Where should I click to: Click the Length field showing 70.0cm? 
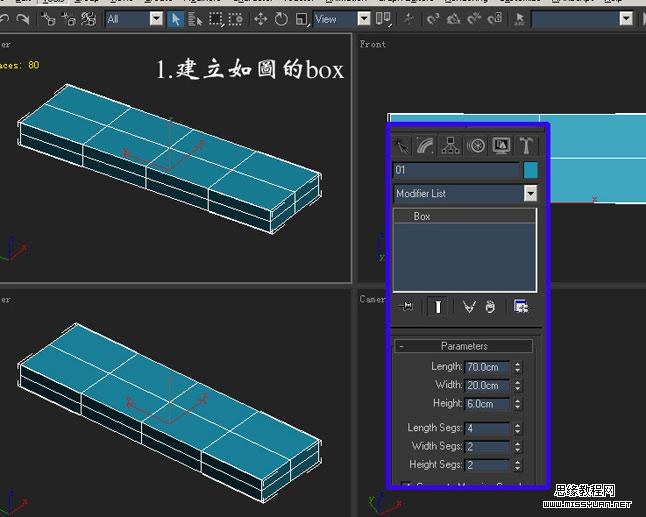pyautogui.click(x=487, y=367)
